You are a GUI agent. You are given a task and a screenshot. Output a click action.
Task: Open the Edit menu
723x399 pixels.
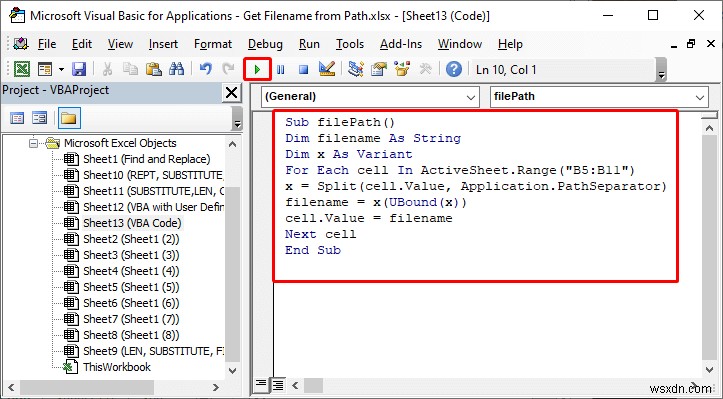82,44
